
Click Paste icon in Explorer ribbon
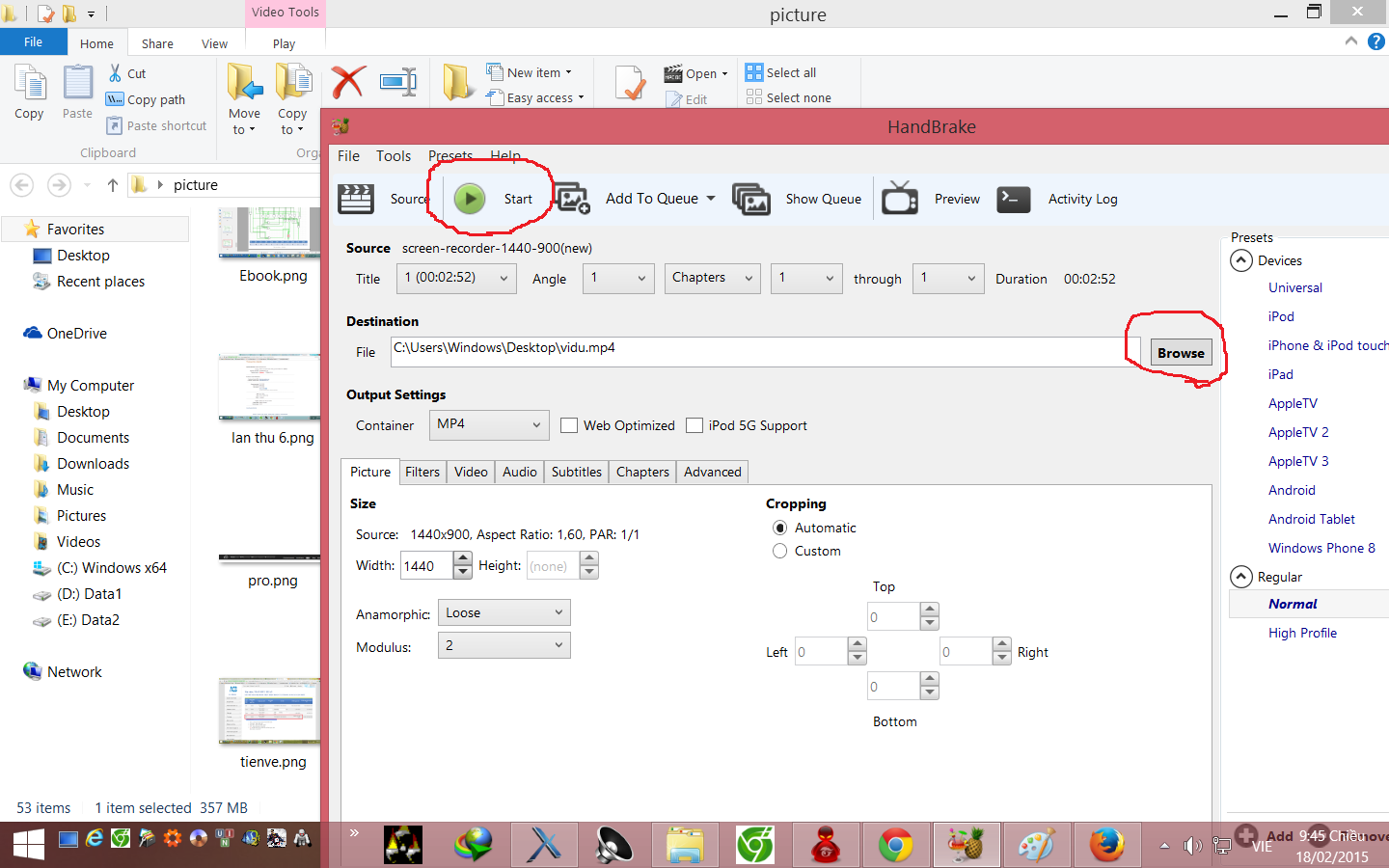pyautogui.click(x=77, y=83)
